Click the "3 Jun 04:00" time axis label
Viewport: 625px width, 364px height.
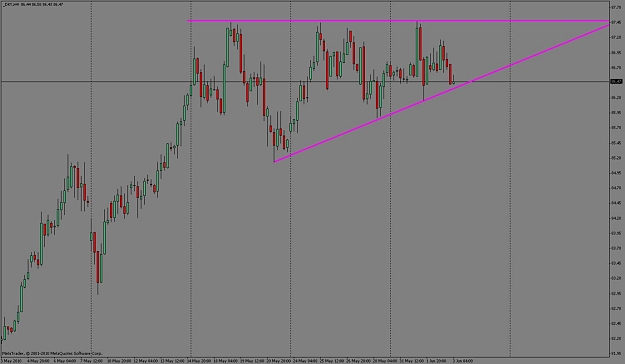463,361
